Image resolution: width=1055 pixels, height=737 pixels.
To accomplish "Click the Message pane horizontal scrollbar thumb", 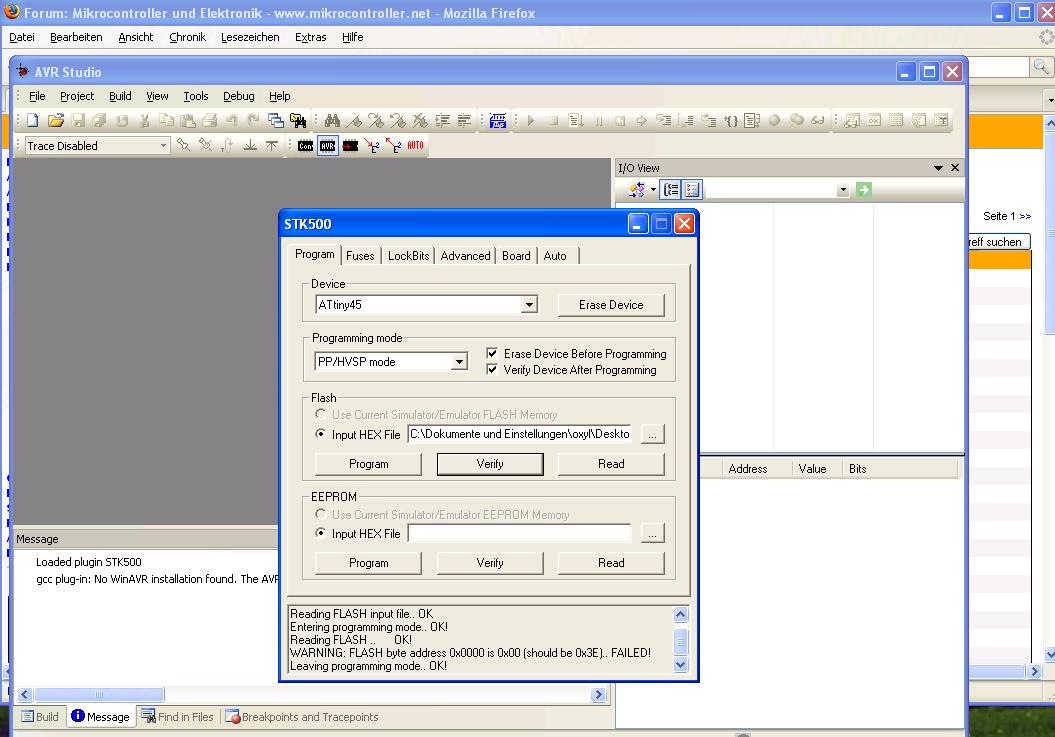I will 99,695.
